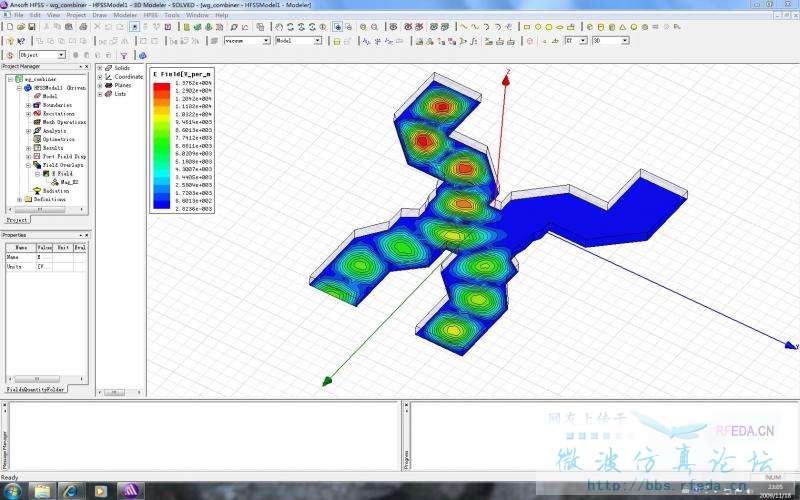Select Optimetrics in project tree
Image resolution: width=800 pixels, height=500 pixels.
(x=58, y=139)
